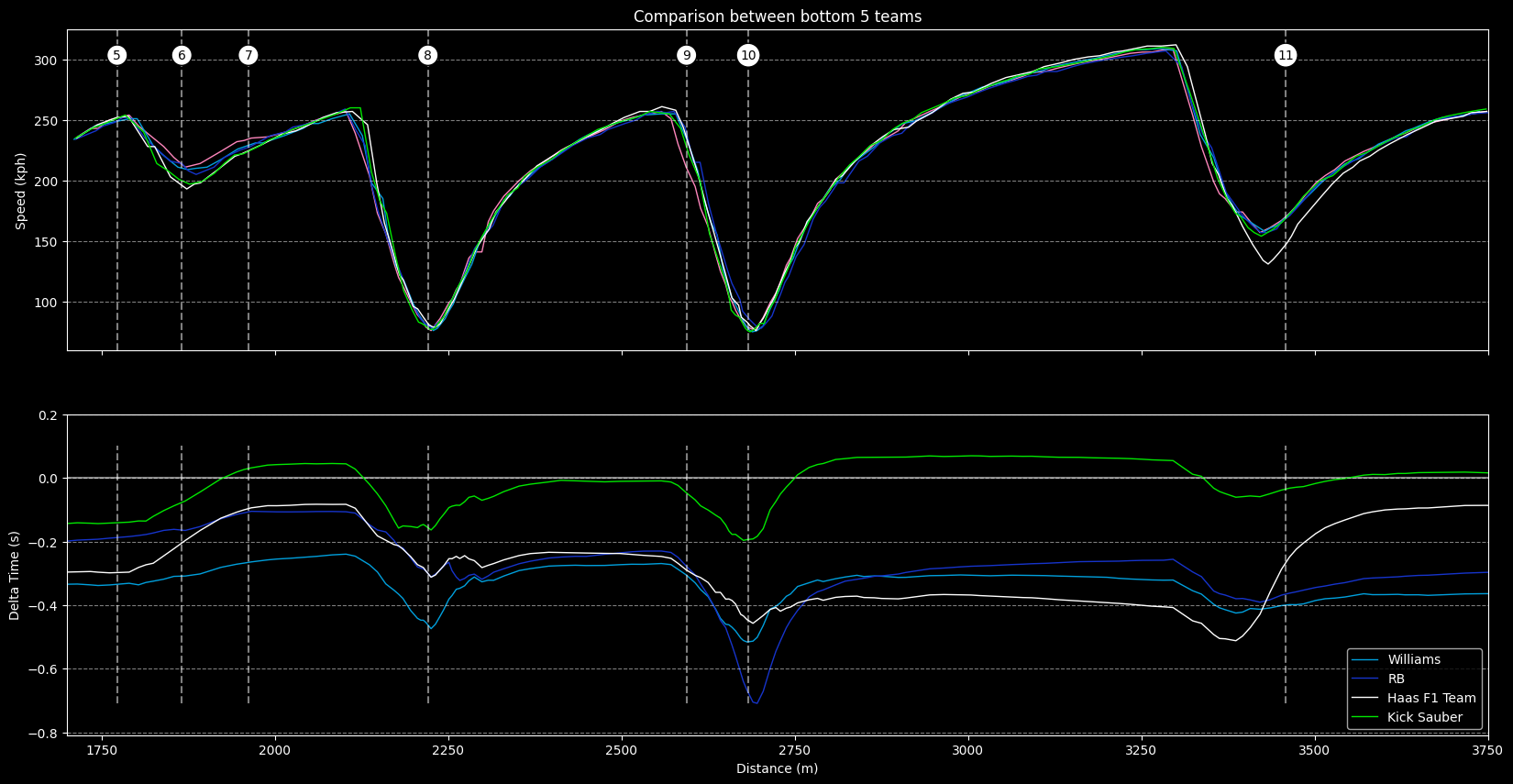Click the 2000 distance tick label
This screenshot has width=1513, height=784.
(x=275, y=749)
